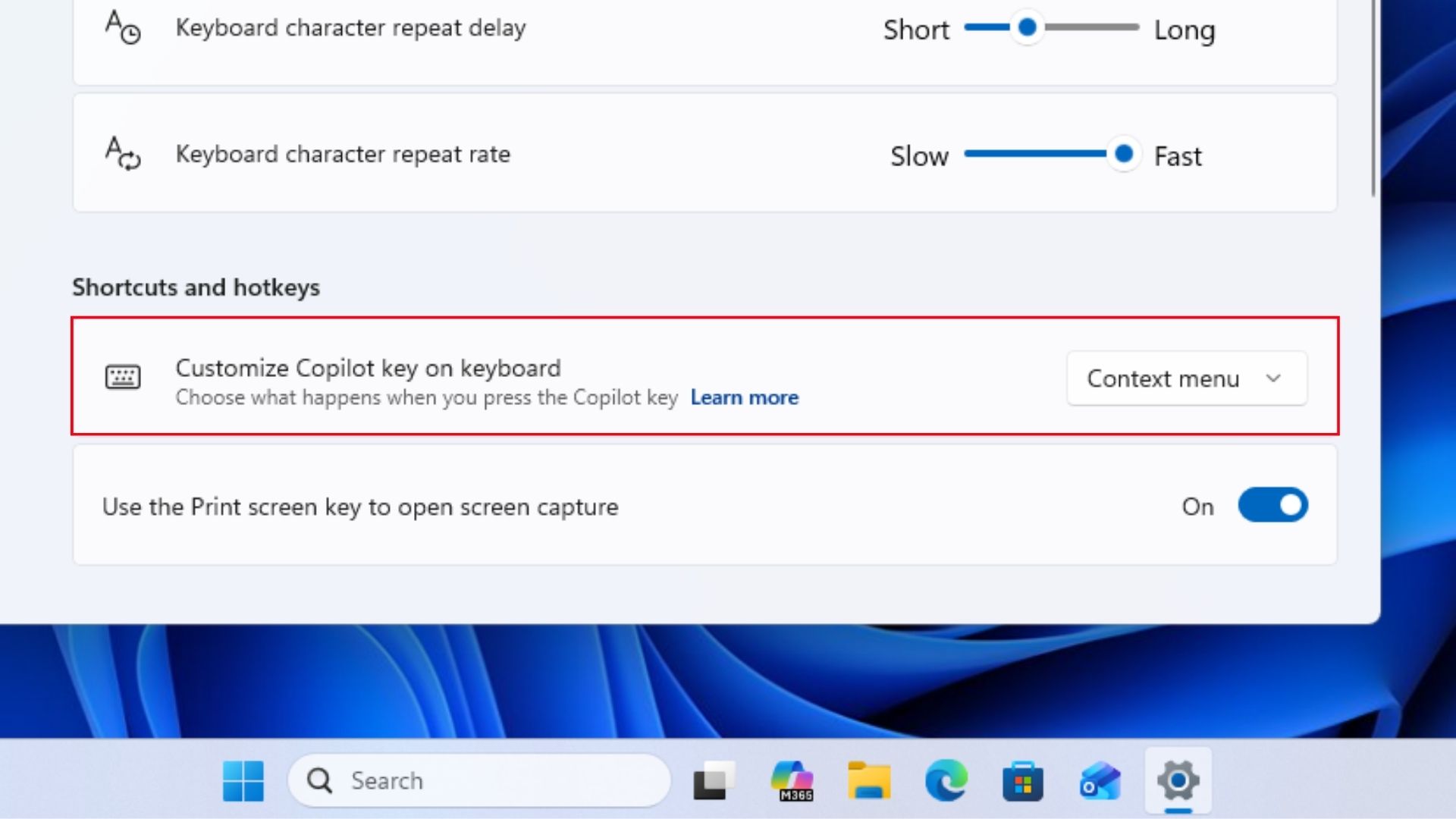This screenshot has width=1456, height=819.
Task: Click the Shortcuts and hotkeys heading
Action: coord(196,287)
